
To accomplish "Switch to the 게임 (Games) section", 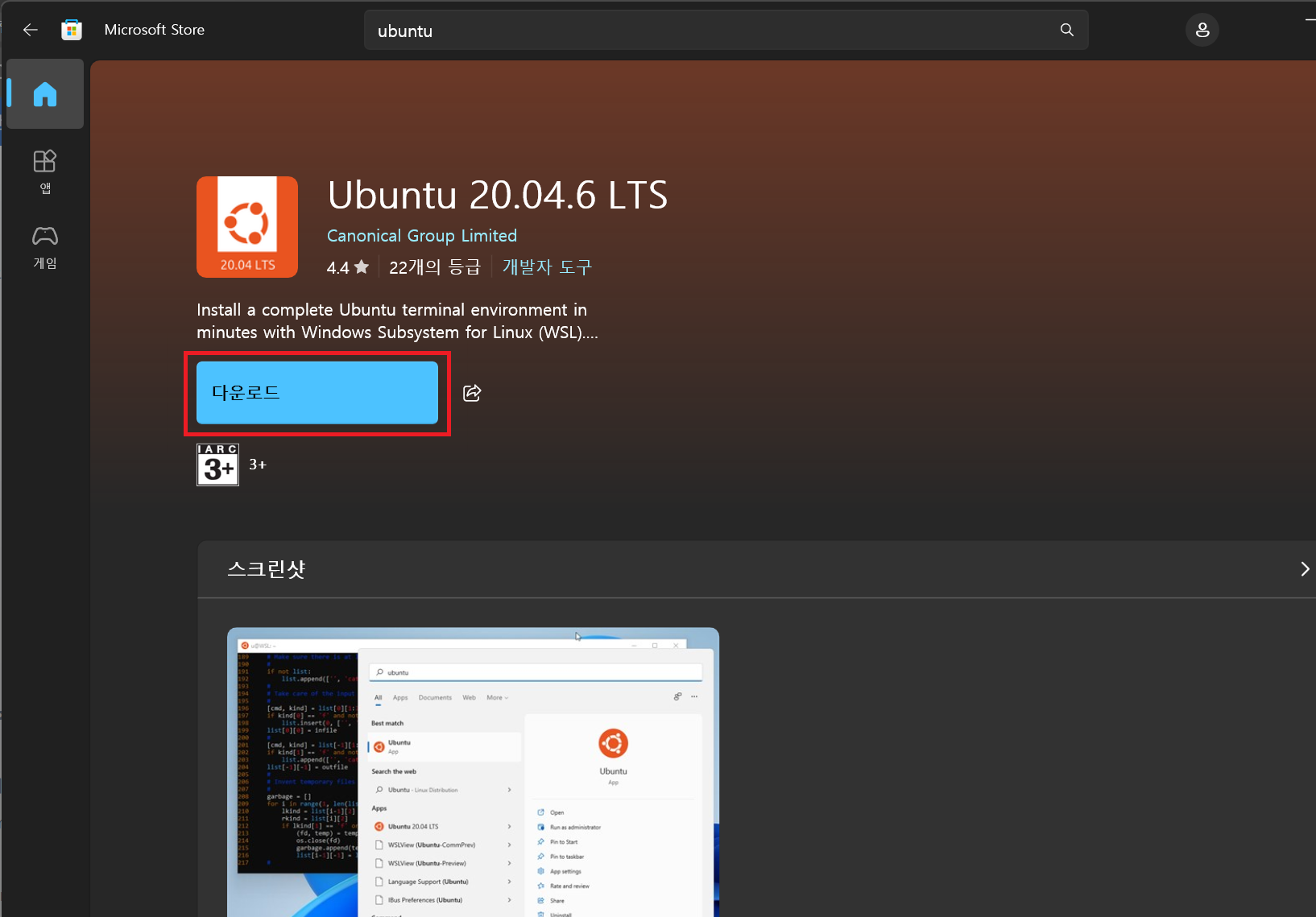I will (x=45, y=246).
